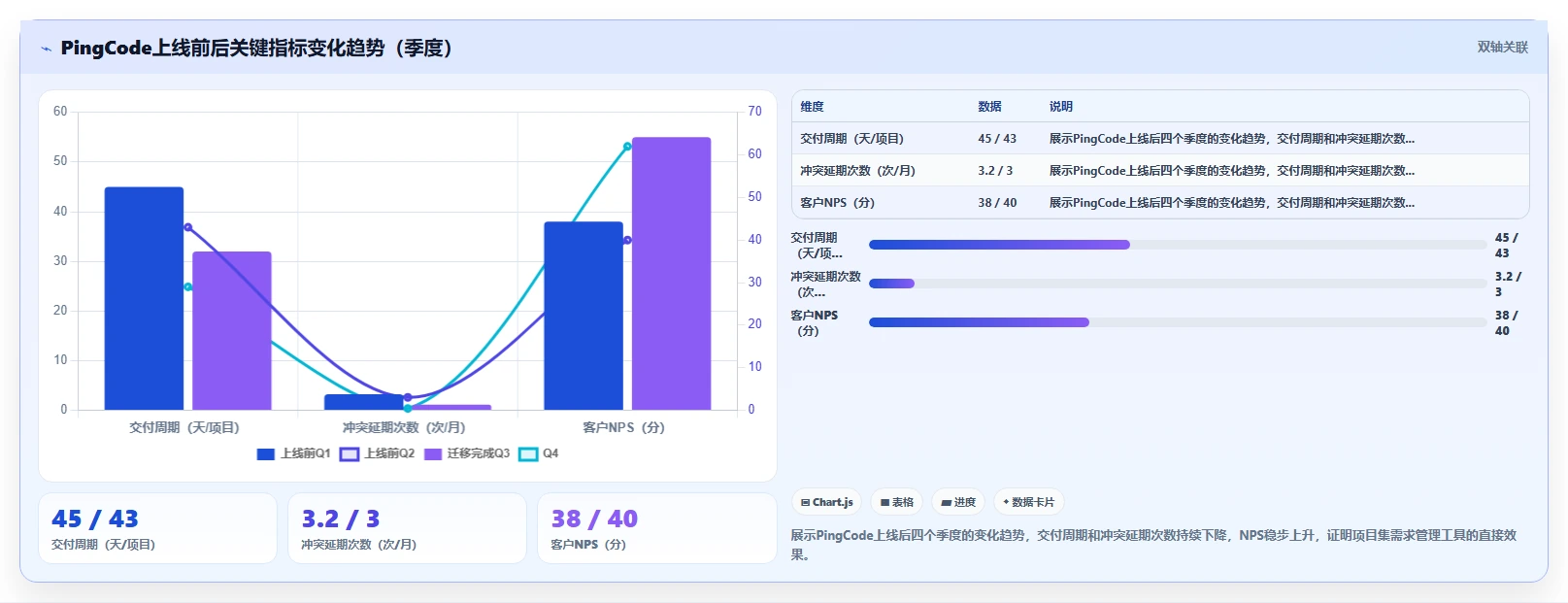Click the 说明 text in 客户NPS row
The image size is (1568, 603).
(x=1231, y=203)
